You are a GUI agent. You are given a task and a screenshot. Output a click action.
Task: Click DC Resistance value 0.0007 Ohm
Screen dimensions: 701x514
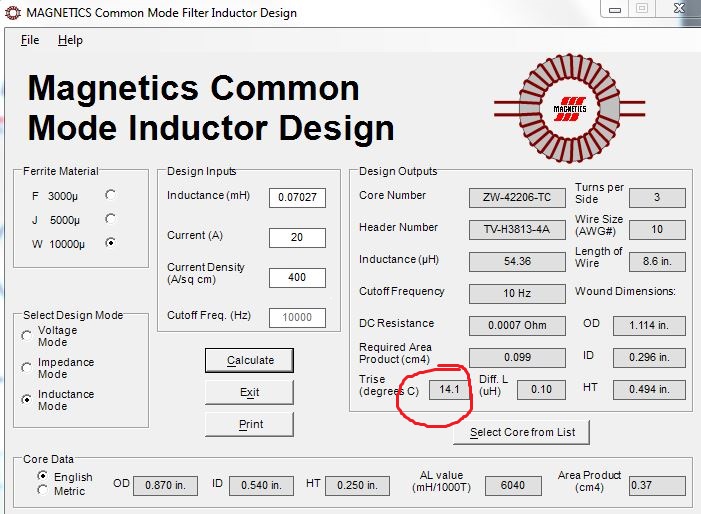[517, 325]
